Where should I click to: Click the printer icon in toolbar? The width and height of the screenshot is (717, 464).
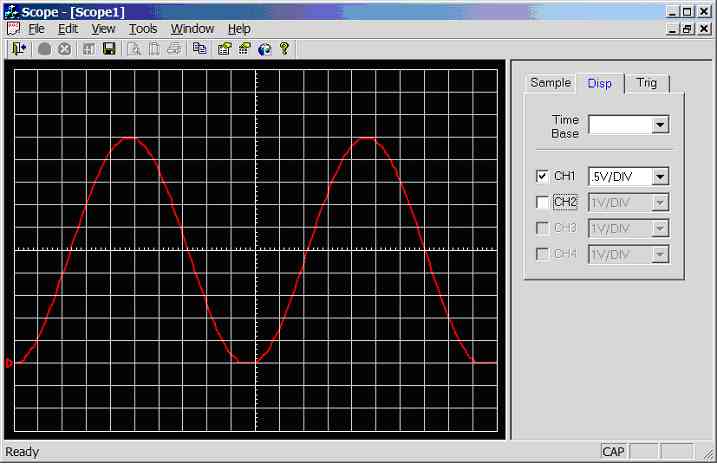[x=174, y=48]
